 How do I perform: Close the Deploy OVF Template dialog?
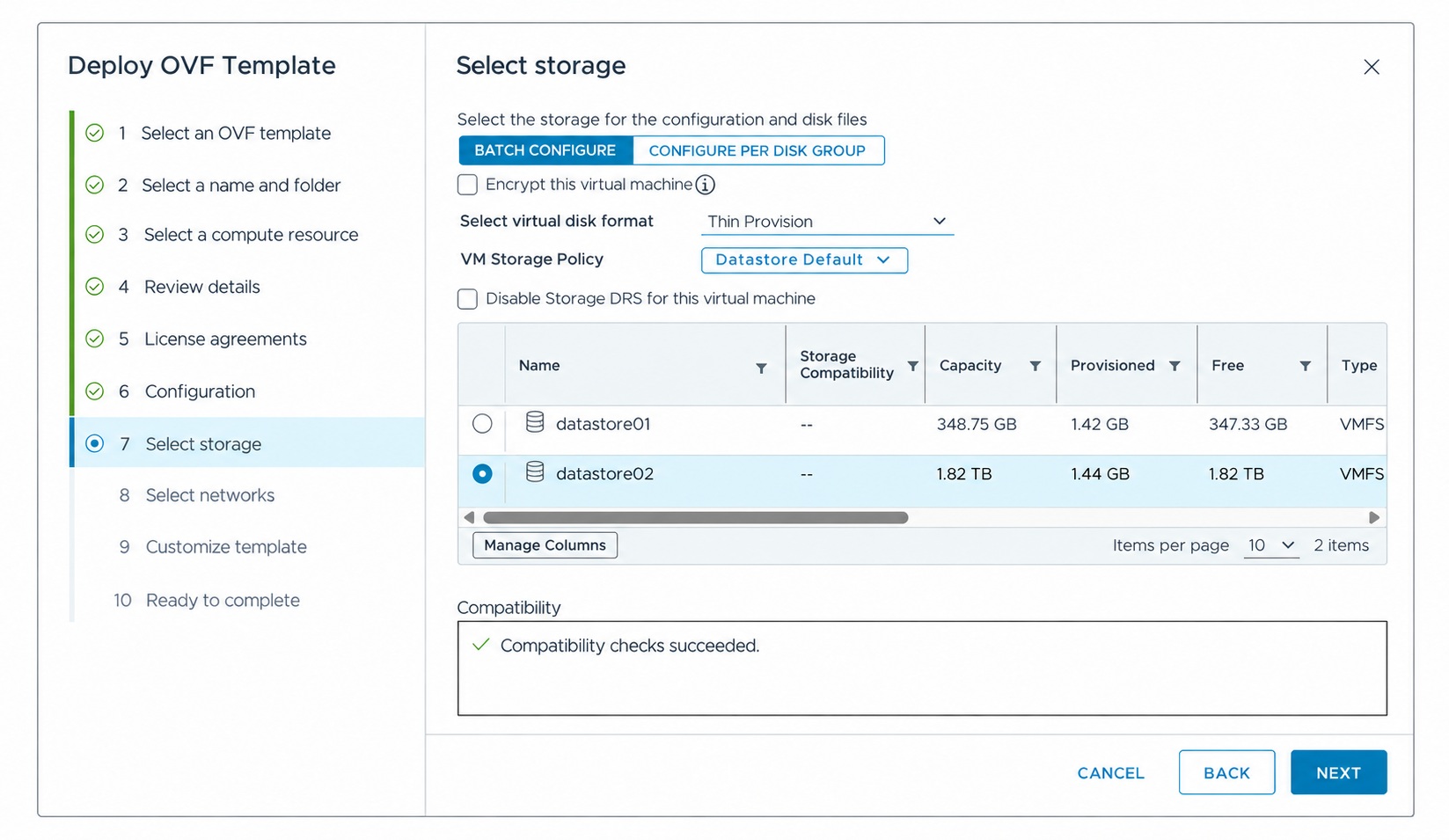click(1371, 67)
